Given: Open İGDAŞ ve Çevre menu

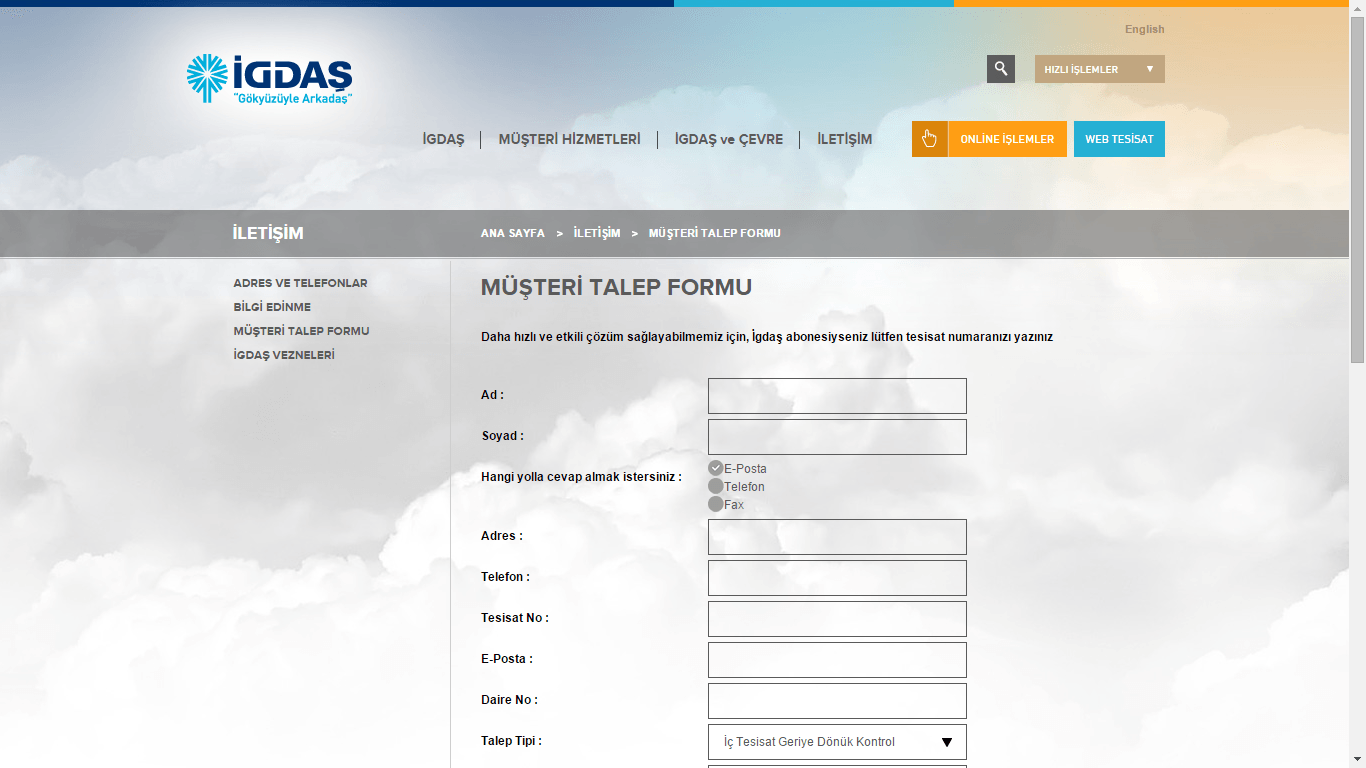Looking at the screenshot, I should pos(729,139).
